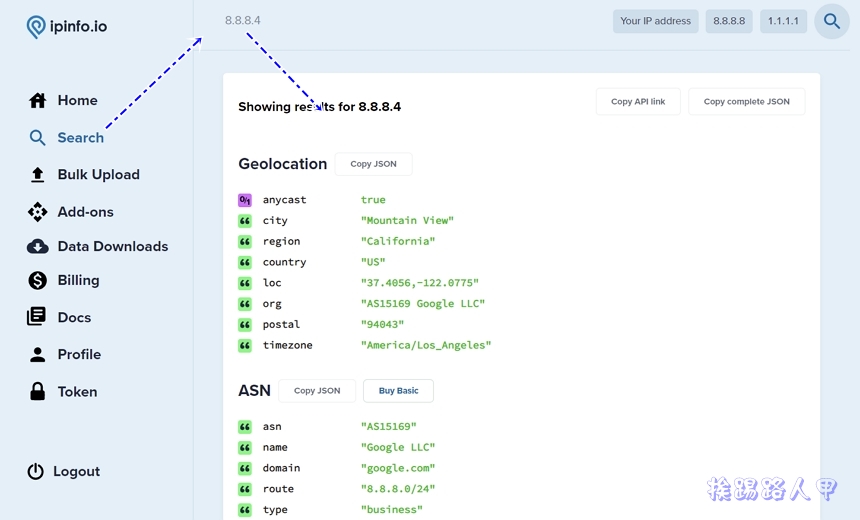Click the magnifier search button top right

[831, 21]
